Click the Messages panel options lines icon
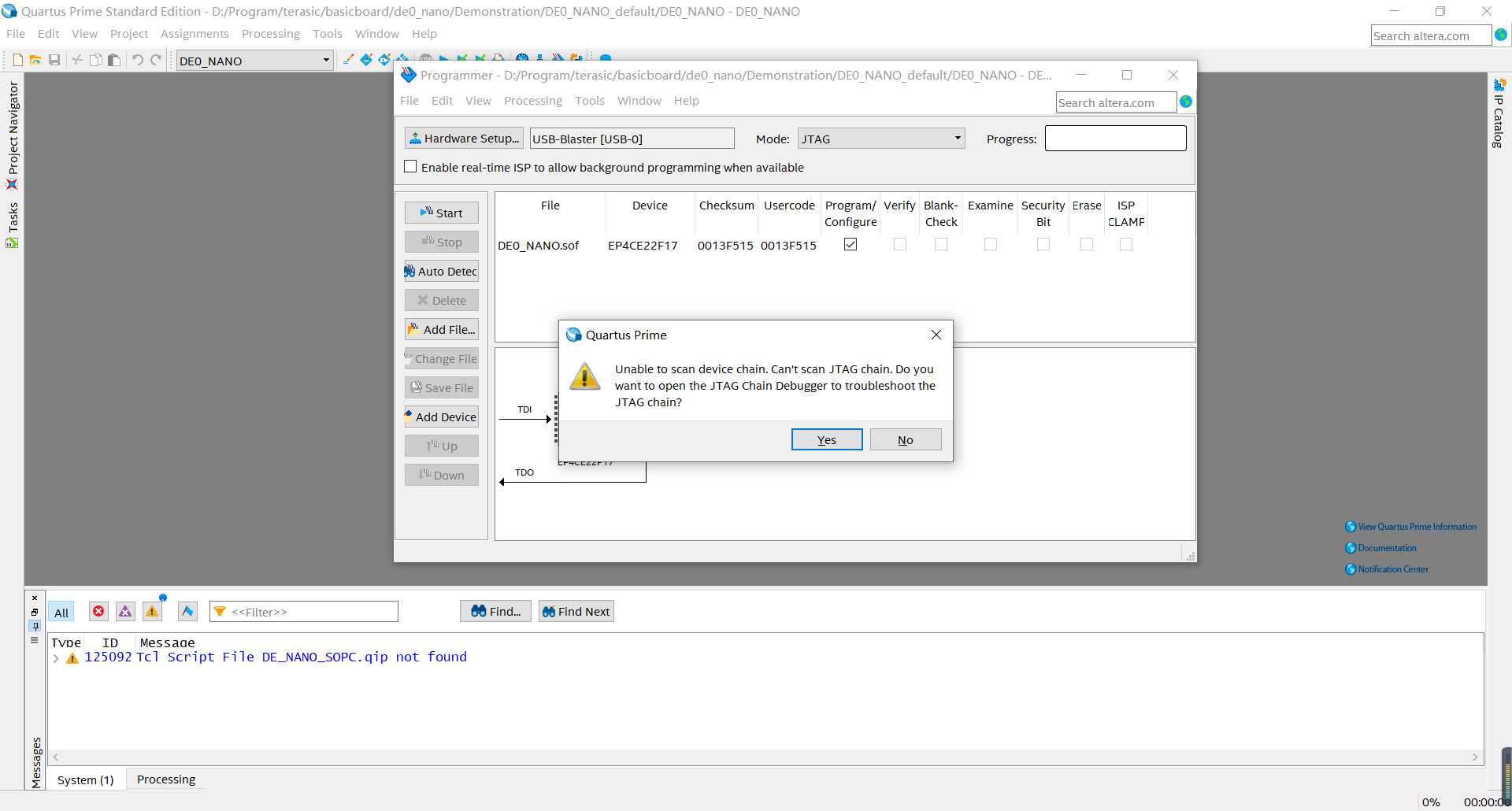This screenshot has width=1512, height=811. pos(35,640)
